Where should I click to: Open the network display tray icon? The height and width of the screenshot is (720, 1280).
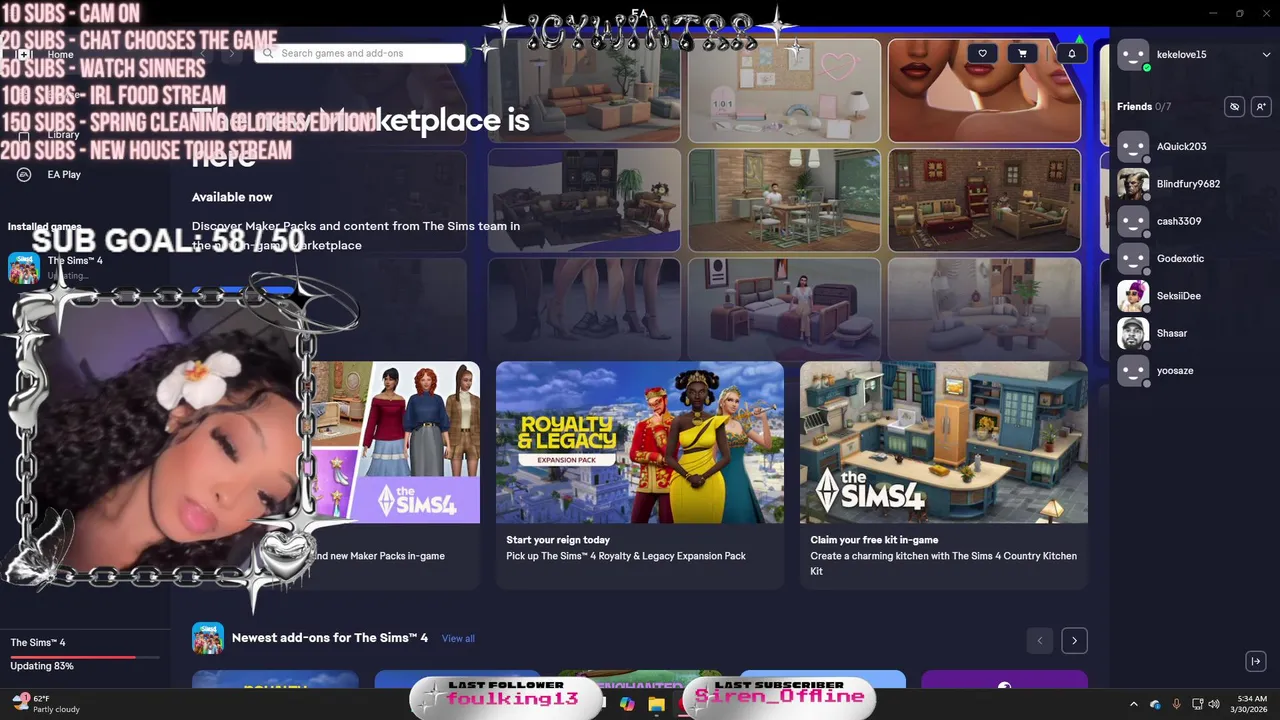(x=1197, y=704)
